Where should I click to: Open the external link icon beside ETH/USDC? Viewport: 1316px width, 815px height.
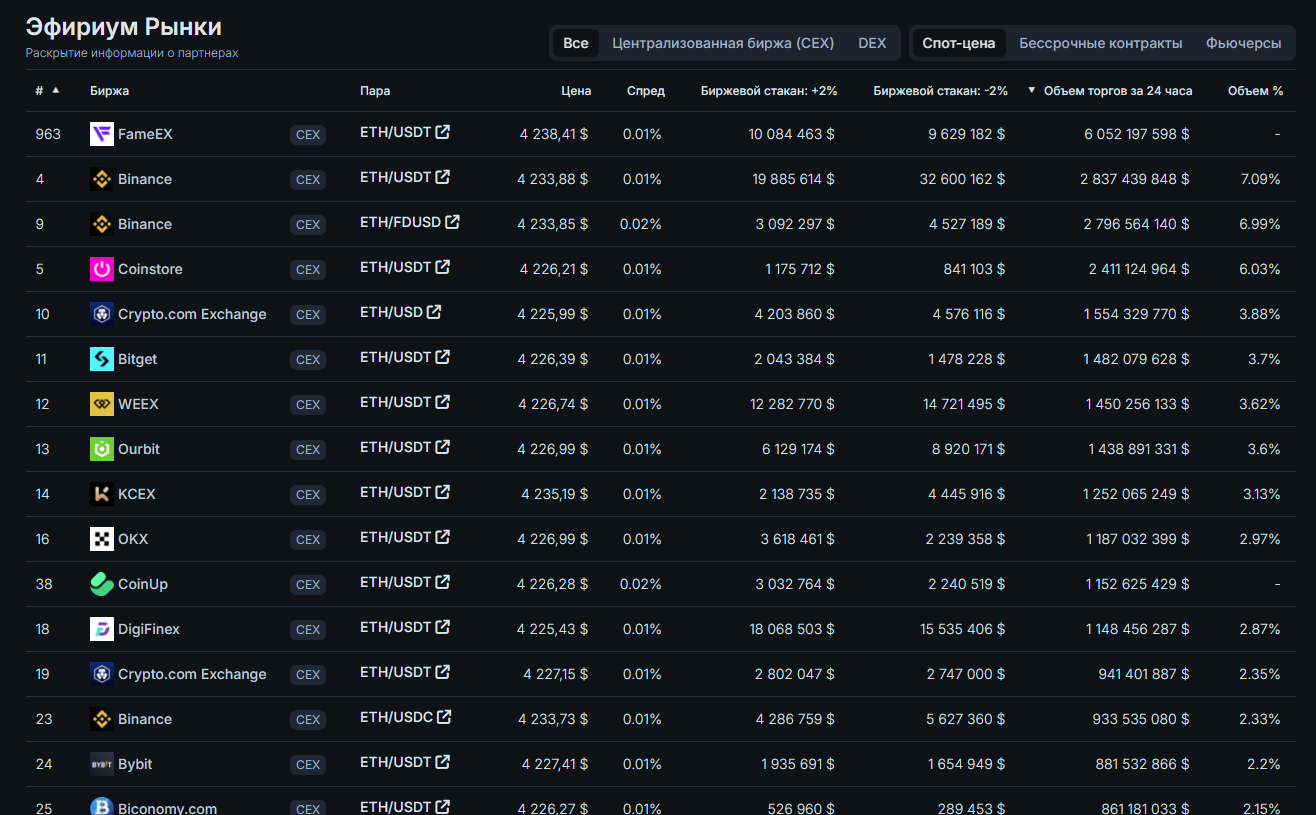444,717
